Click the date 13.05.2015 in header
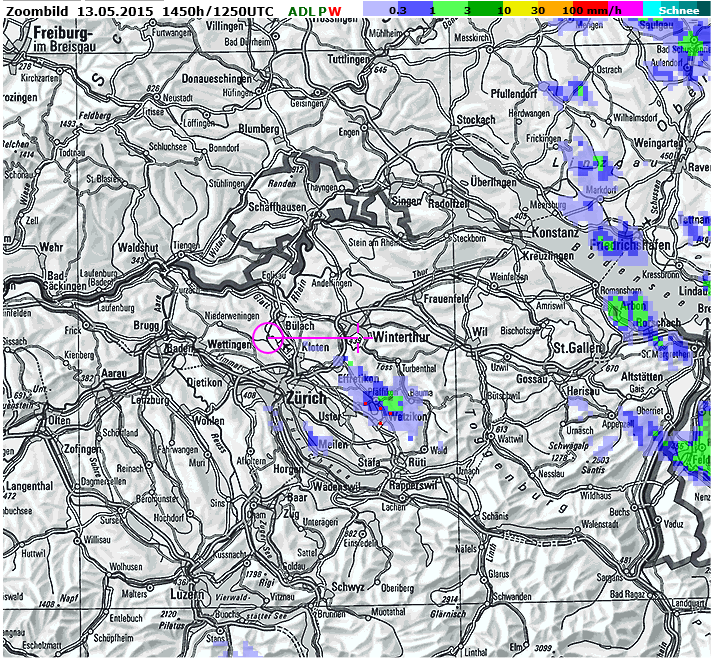The width and height of the screenshot is (711, 658). 115,11
